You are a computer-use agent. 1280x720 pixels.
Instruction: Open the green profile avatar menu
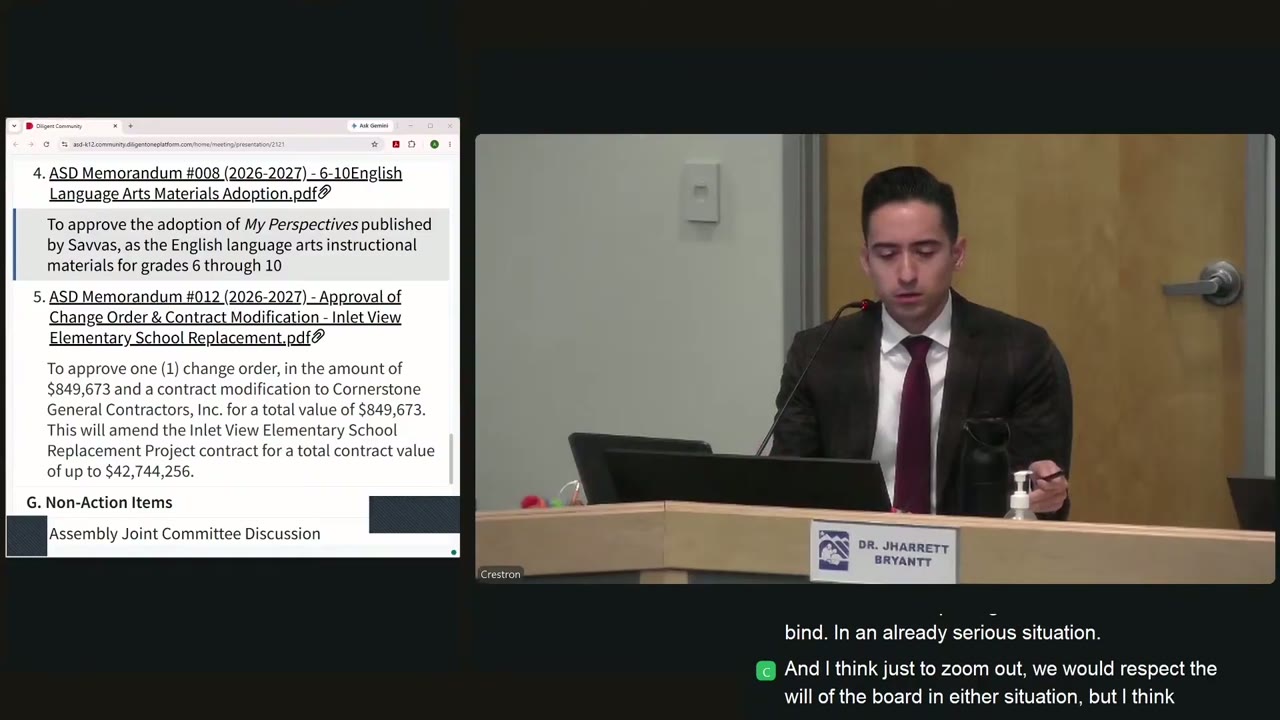click(434, 144)
